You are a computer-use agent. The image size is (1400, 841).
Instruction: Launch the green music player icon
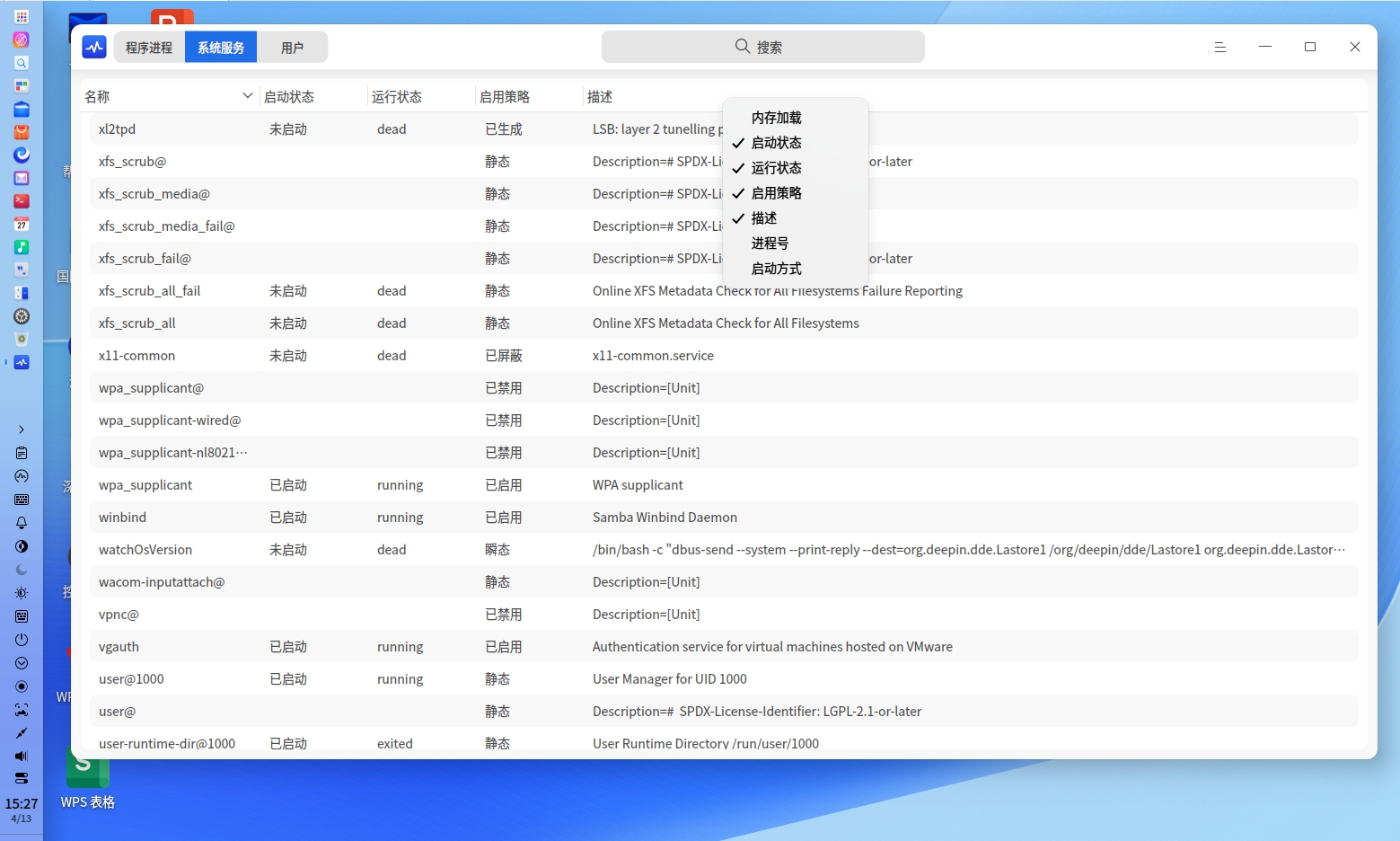coord(22,247)
